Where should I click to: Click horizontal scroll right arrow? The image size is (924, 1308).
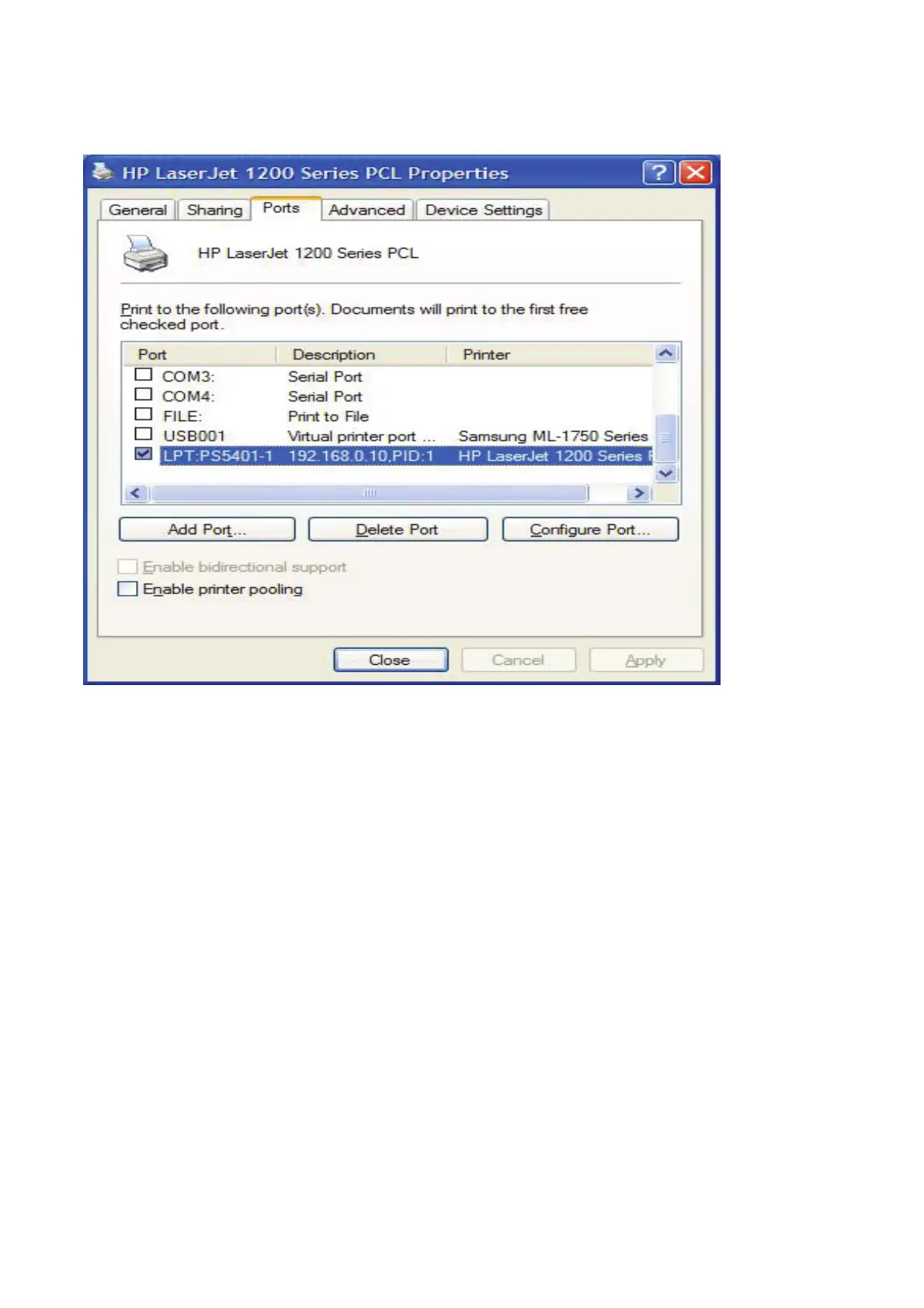pos(639,492)
